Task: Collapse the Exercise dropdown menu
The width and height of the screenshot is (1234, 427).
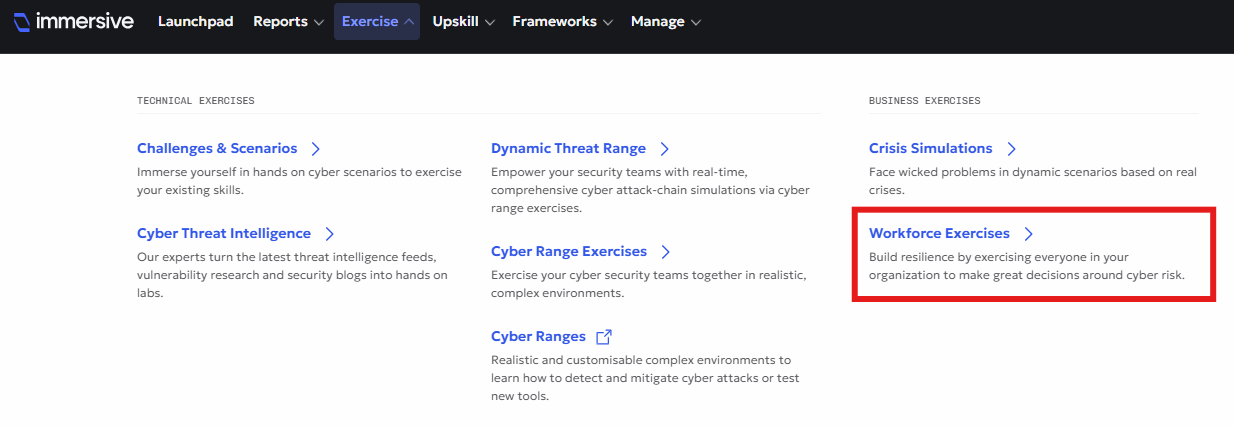Action: point(377,21)
